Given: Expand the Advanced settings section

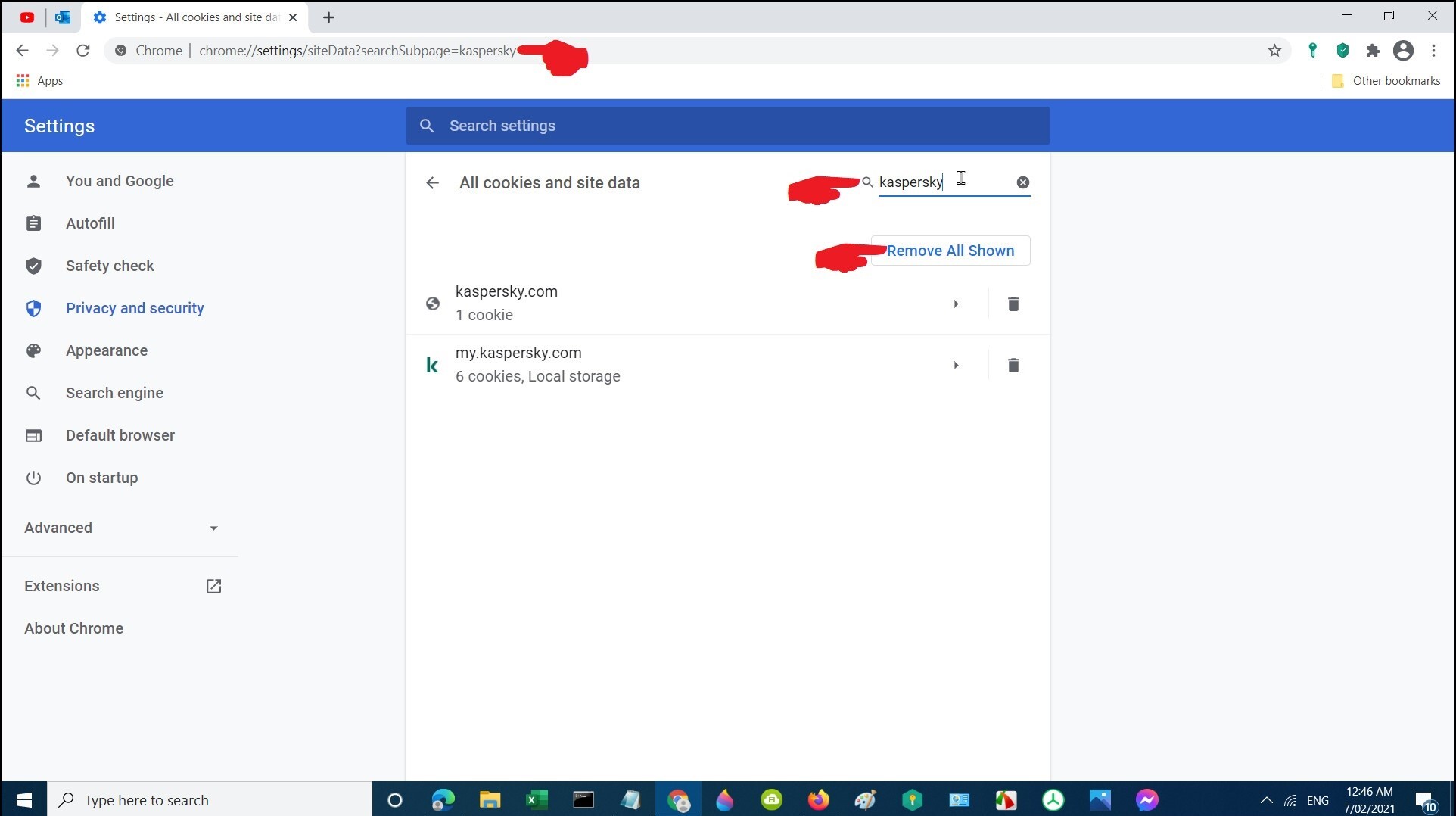Looking at the screenshot, I should (121, 528).
